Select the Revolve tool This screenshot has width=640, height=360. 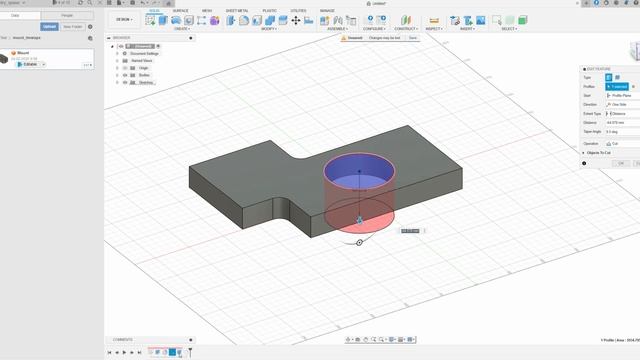point(176,20)
